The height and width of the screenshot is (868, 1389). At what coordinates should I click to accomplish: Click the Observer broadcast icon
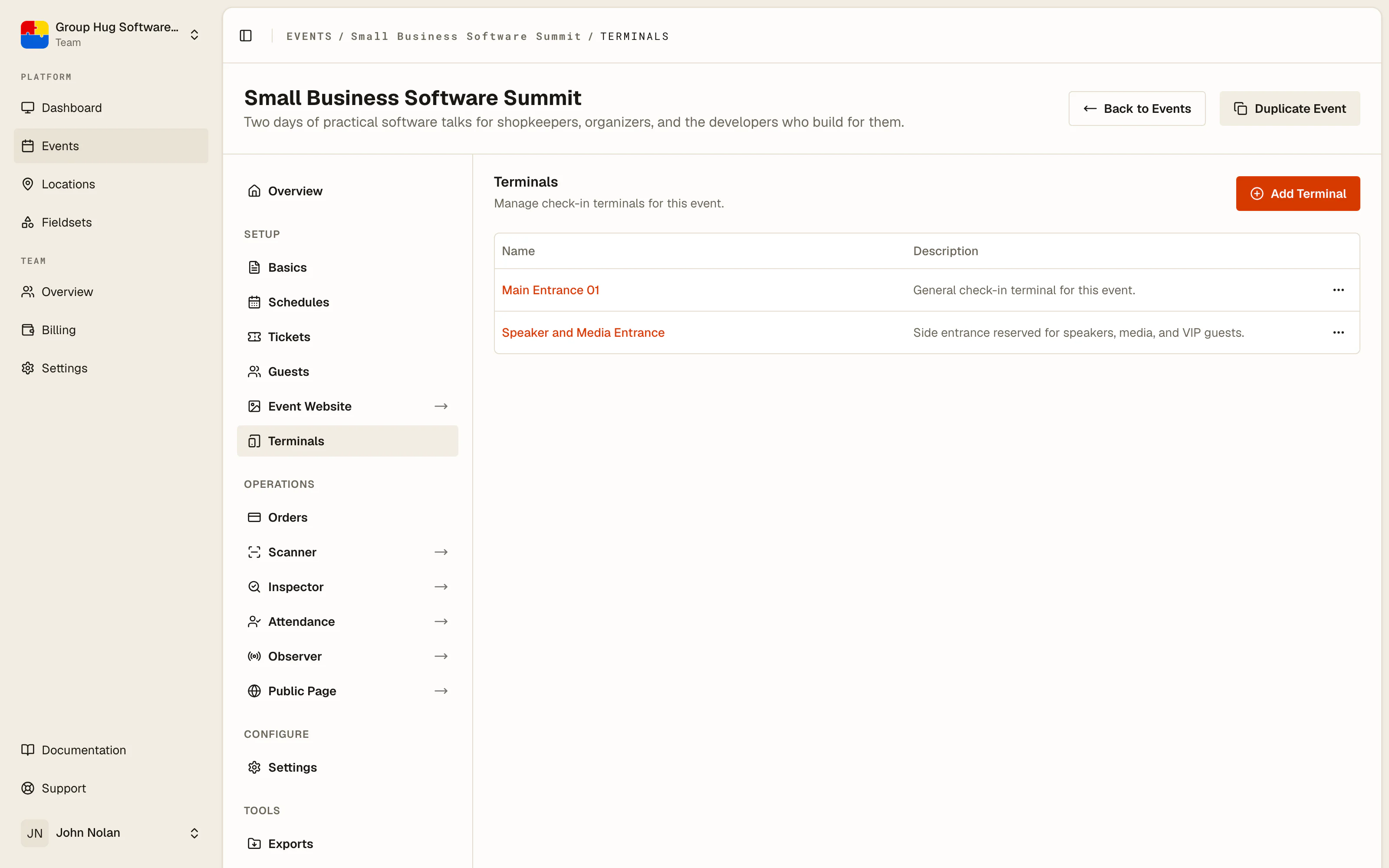coord(254,656)
